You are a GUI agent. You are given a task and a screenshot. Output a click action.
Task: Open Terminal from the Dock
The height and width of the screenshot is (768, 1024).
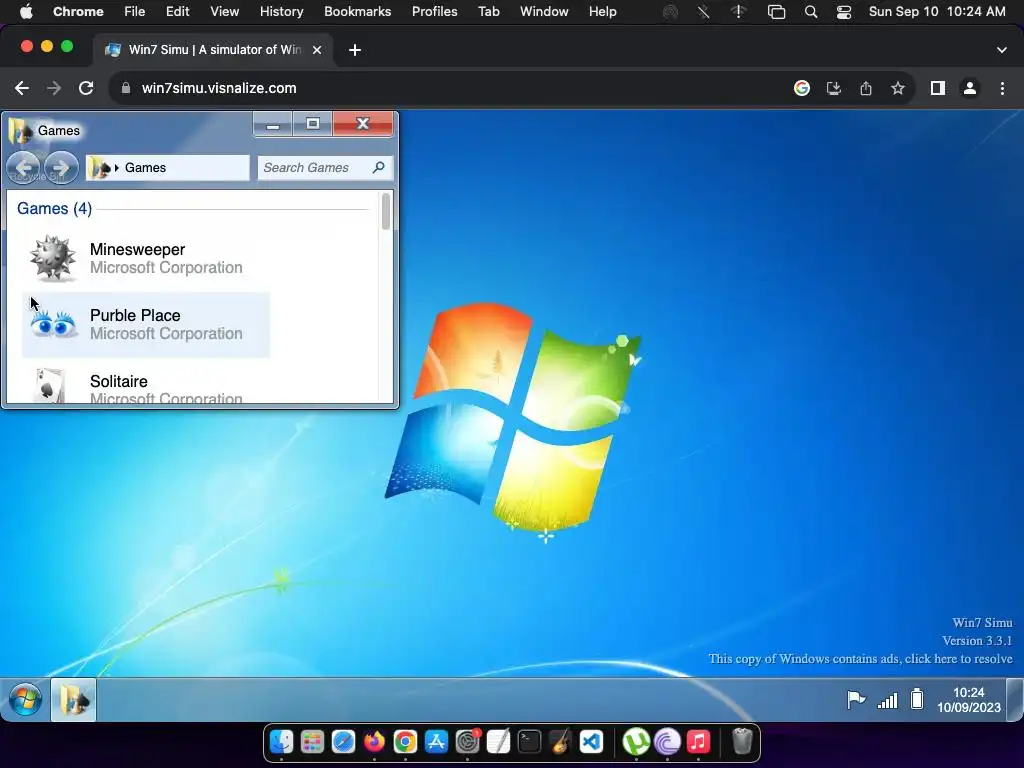[x=529, y=742]
